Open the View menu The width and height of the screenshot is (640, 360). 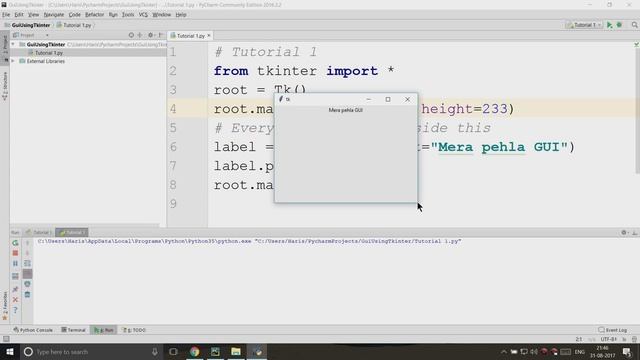[x=33, y=14]
